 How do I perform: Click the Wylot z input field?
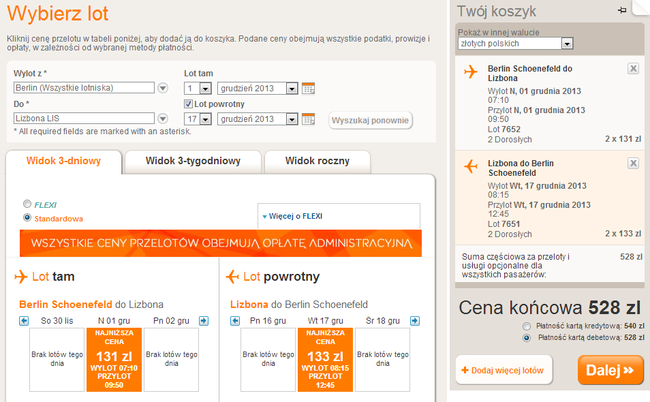(x=84, y=88)
